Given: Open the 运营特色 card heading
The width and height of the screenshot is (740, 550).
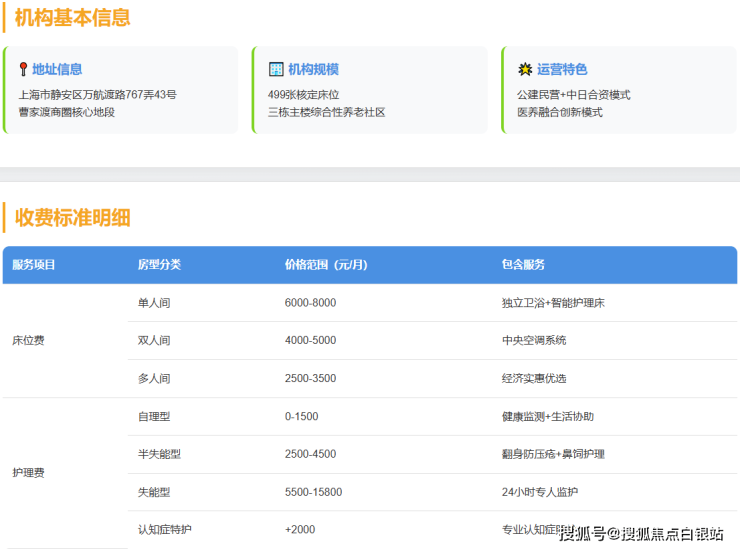Looking at the screenshot, I should click(x=562, y=69).
